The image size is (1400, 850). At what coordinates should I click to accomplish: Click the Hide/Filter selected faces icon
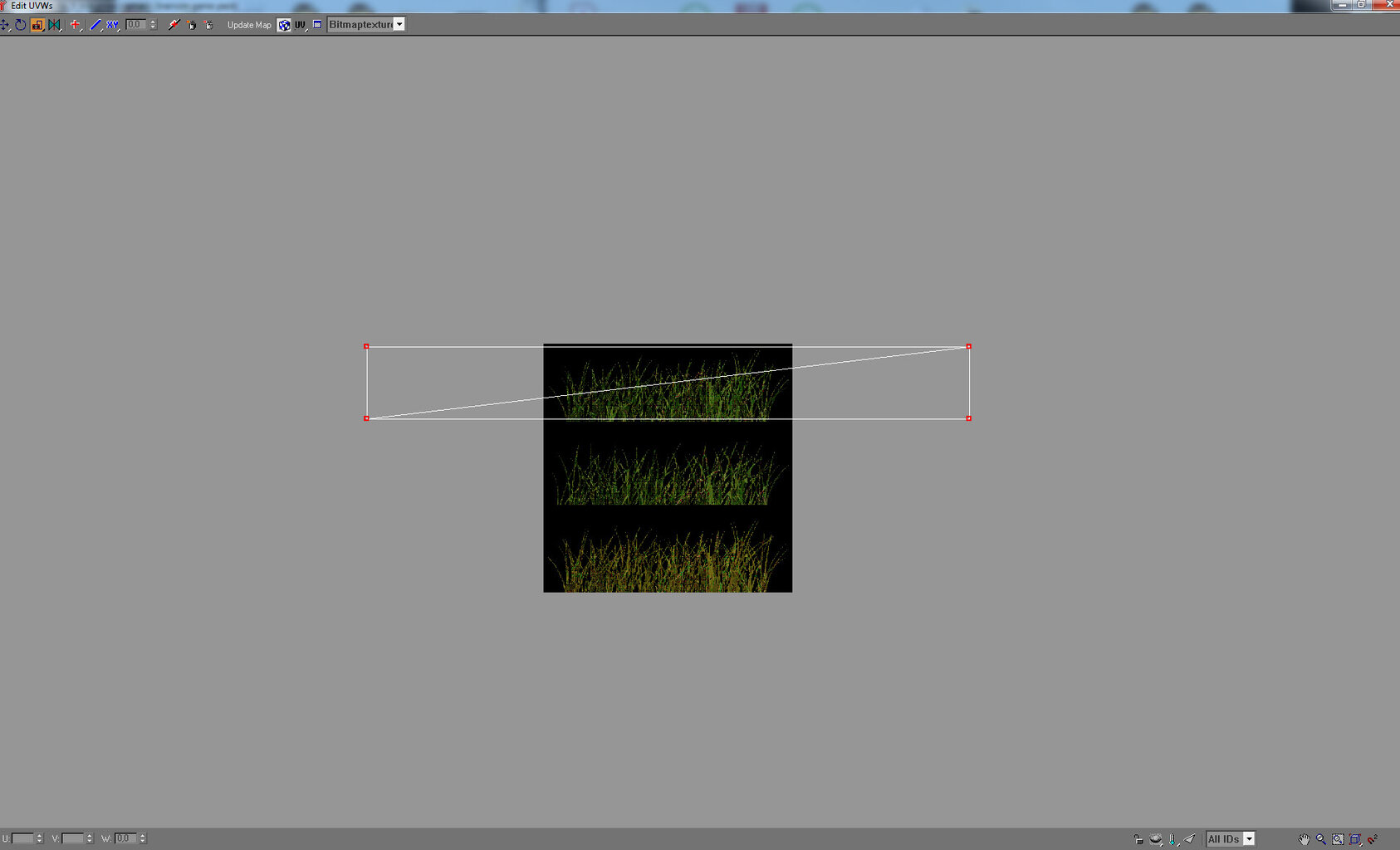(x=1155, y=839)
